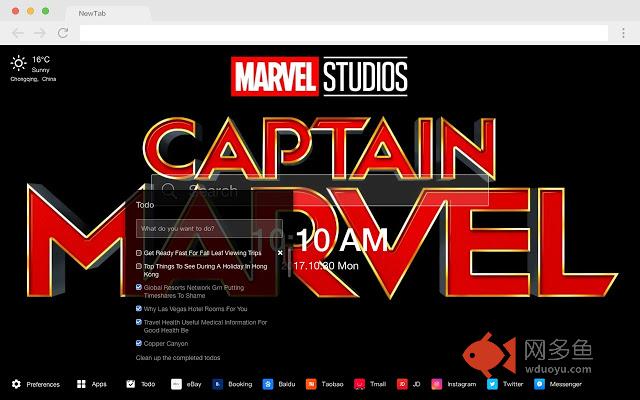Click the Todo panel heading
Screen dimensions: 640x400
point(145,205)
